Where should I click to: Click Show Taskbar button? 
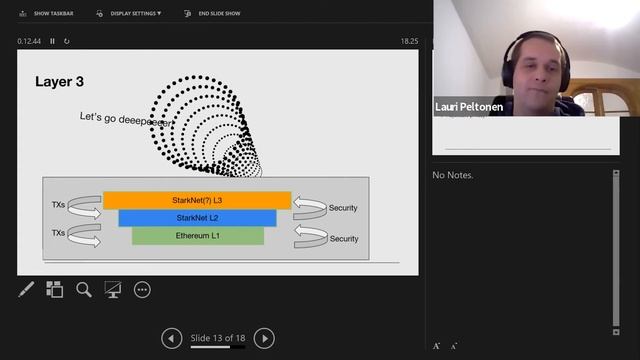coord(46,13)
